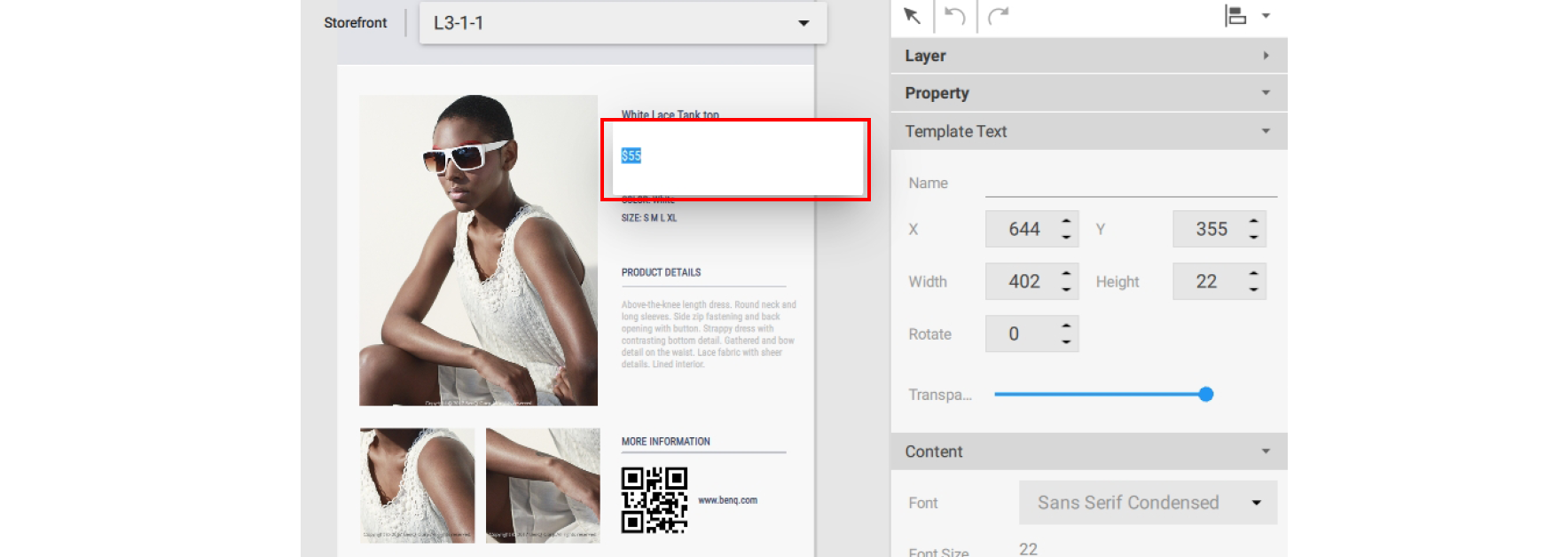Collapse the Content section
This screenshot has width=1568, height=557.
pos(1266,451)
